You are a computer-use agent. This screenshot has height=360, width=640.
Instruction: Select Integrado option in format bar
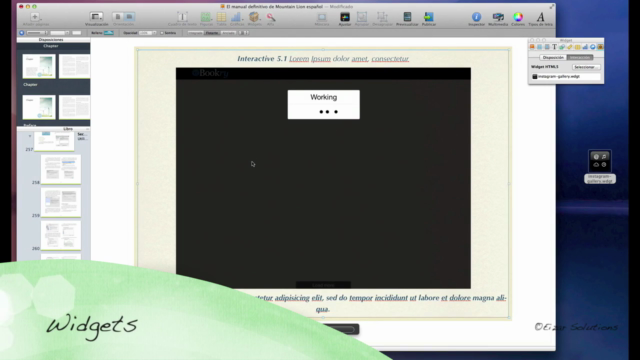[196, 33]
